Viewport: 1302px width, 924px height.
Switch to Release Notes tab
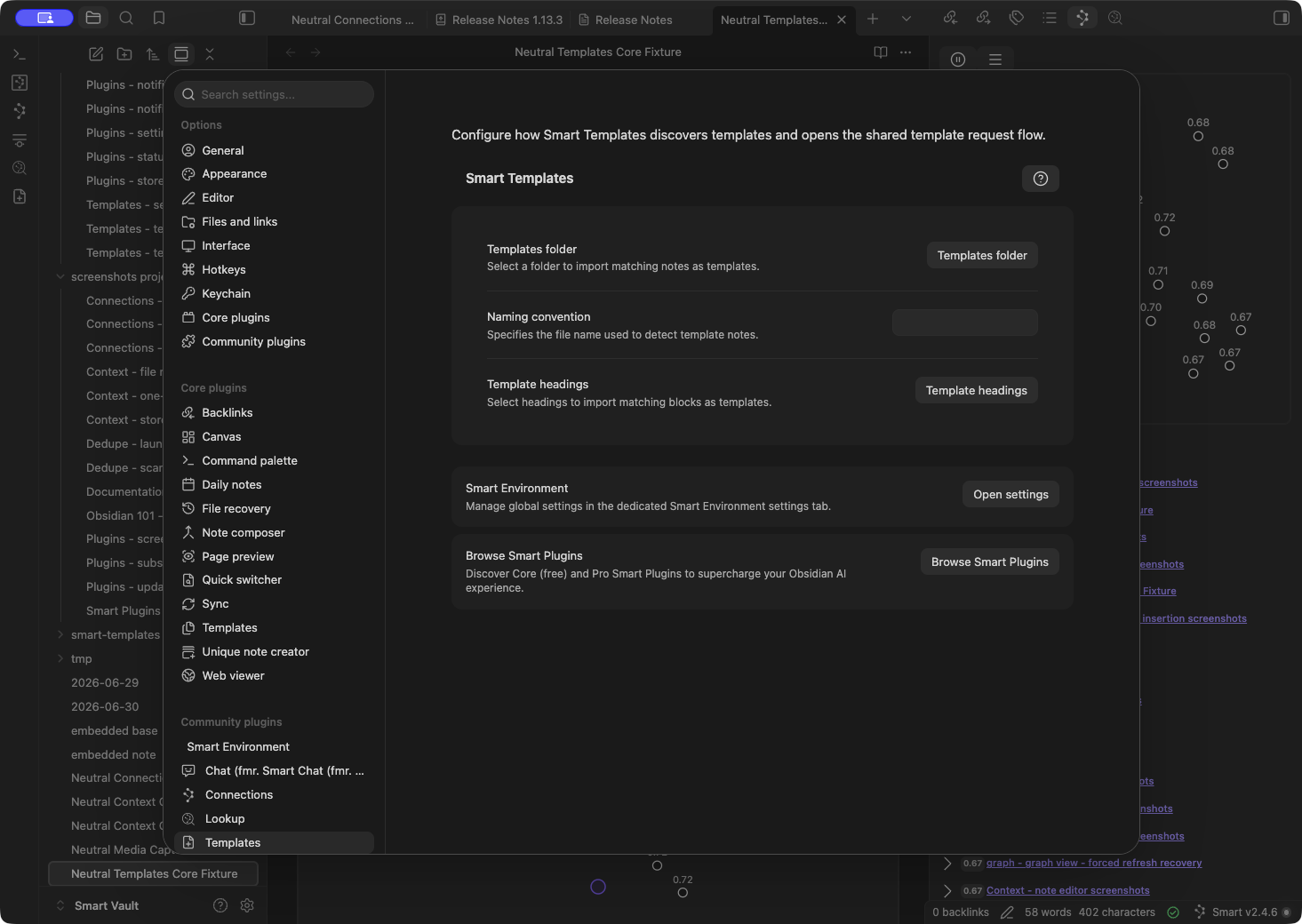pos(626,20)
